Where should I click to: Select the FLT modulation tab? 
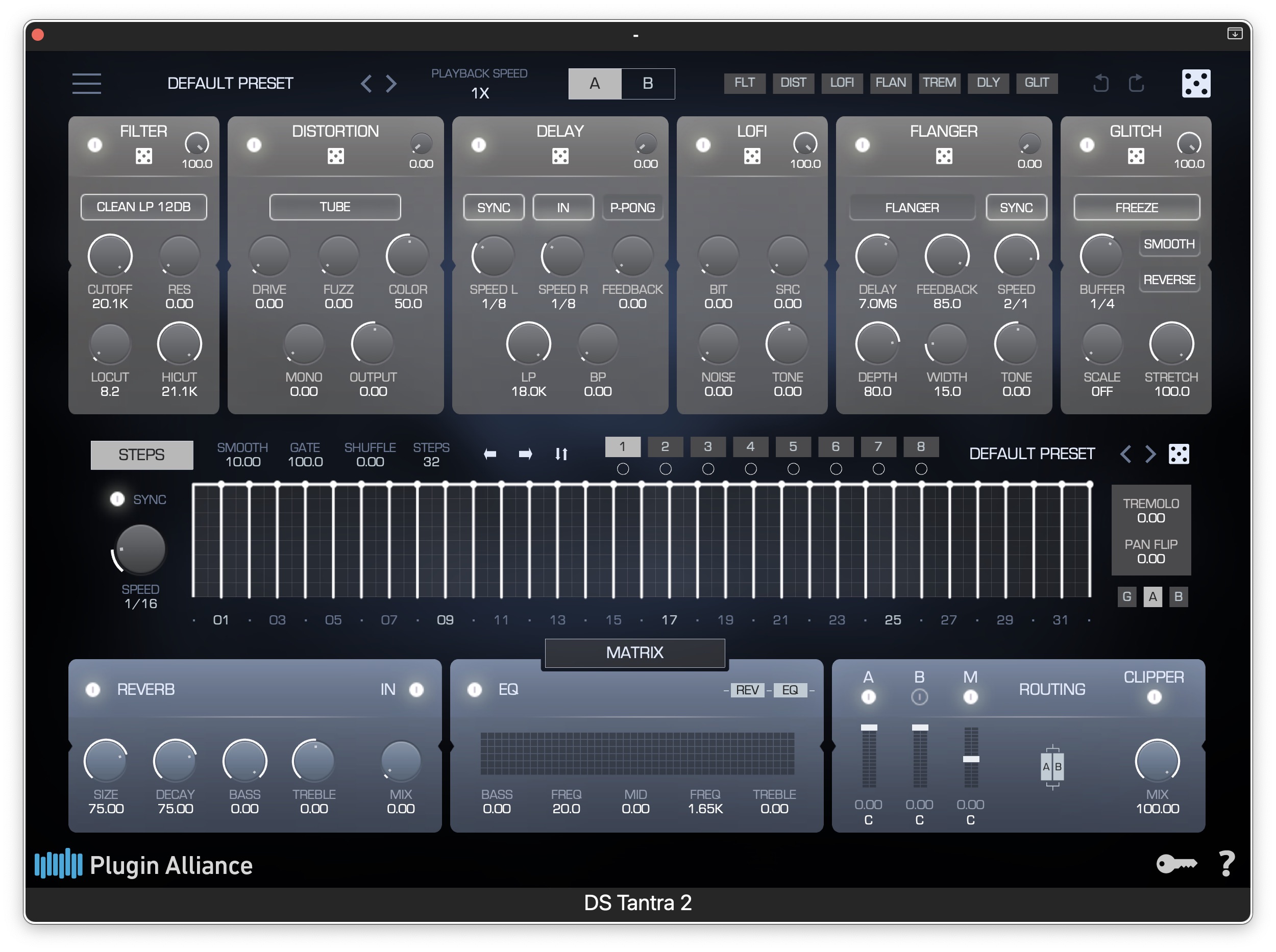tap(744, 83)
